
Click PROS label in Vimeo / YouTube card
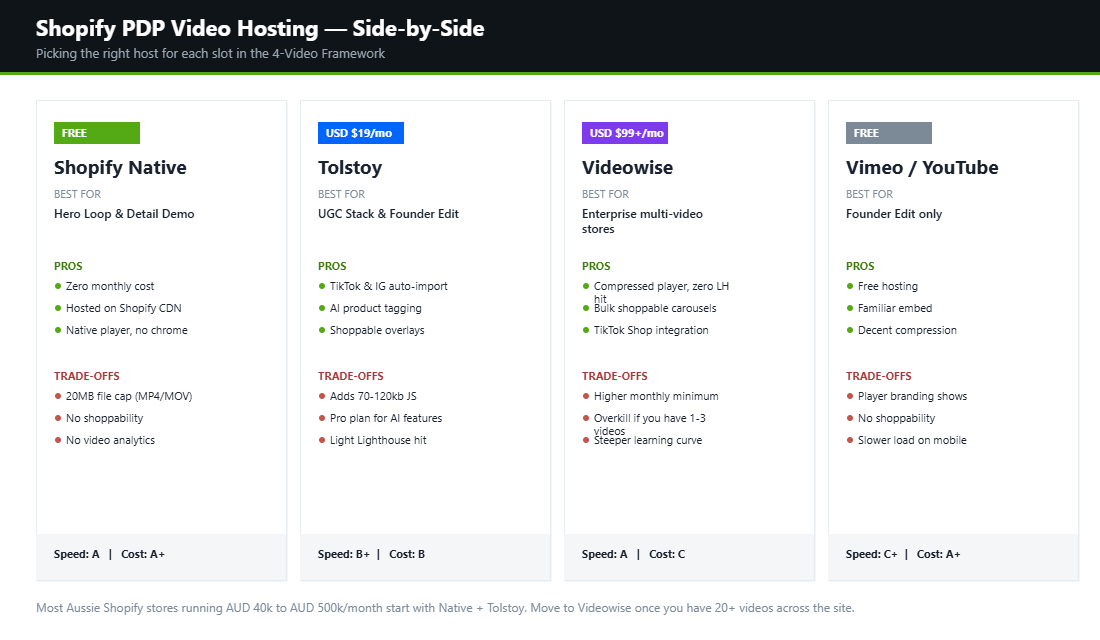[x=860, y=266]
